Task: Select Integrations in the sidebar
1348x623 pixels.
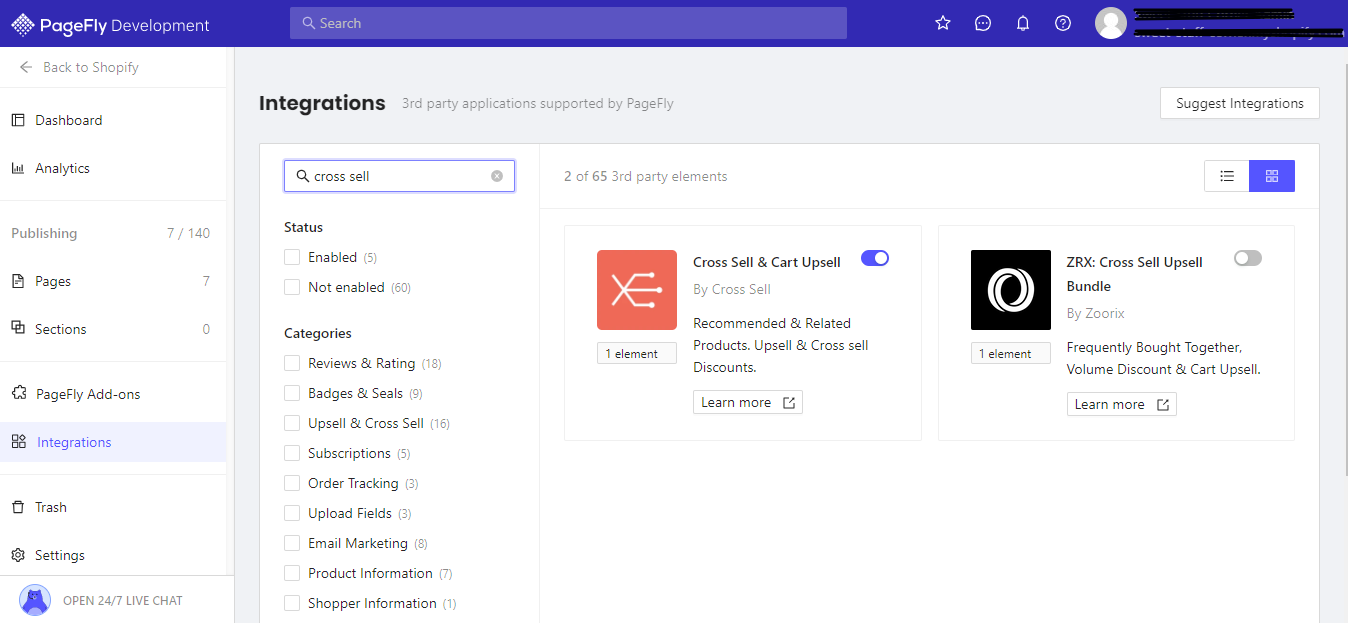Action: (113, 442)
